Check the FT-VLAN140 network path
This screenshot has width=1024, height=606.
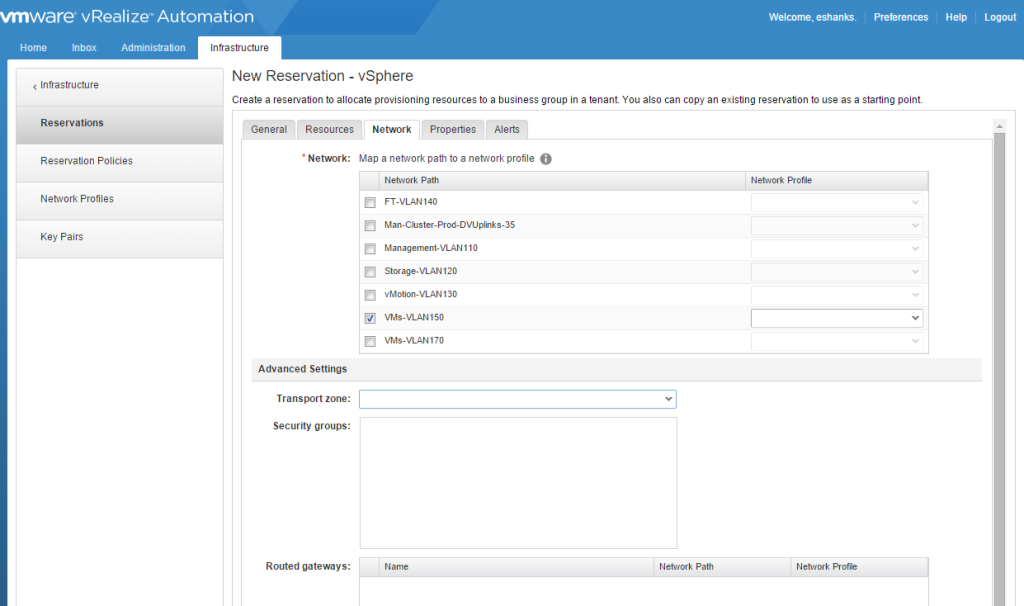click(x=370, y=202)
